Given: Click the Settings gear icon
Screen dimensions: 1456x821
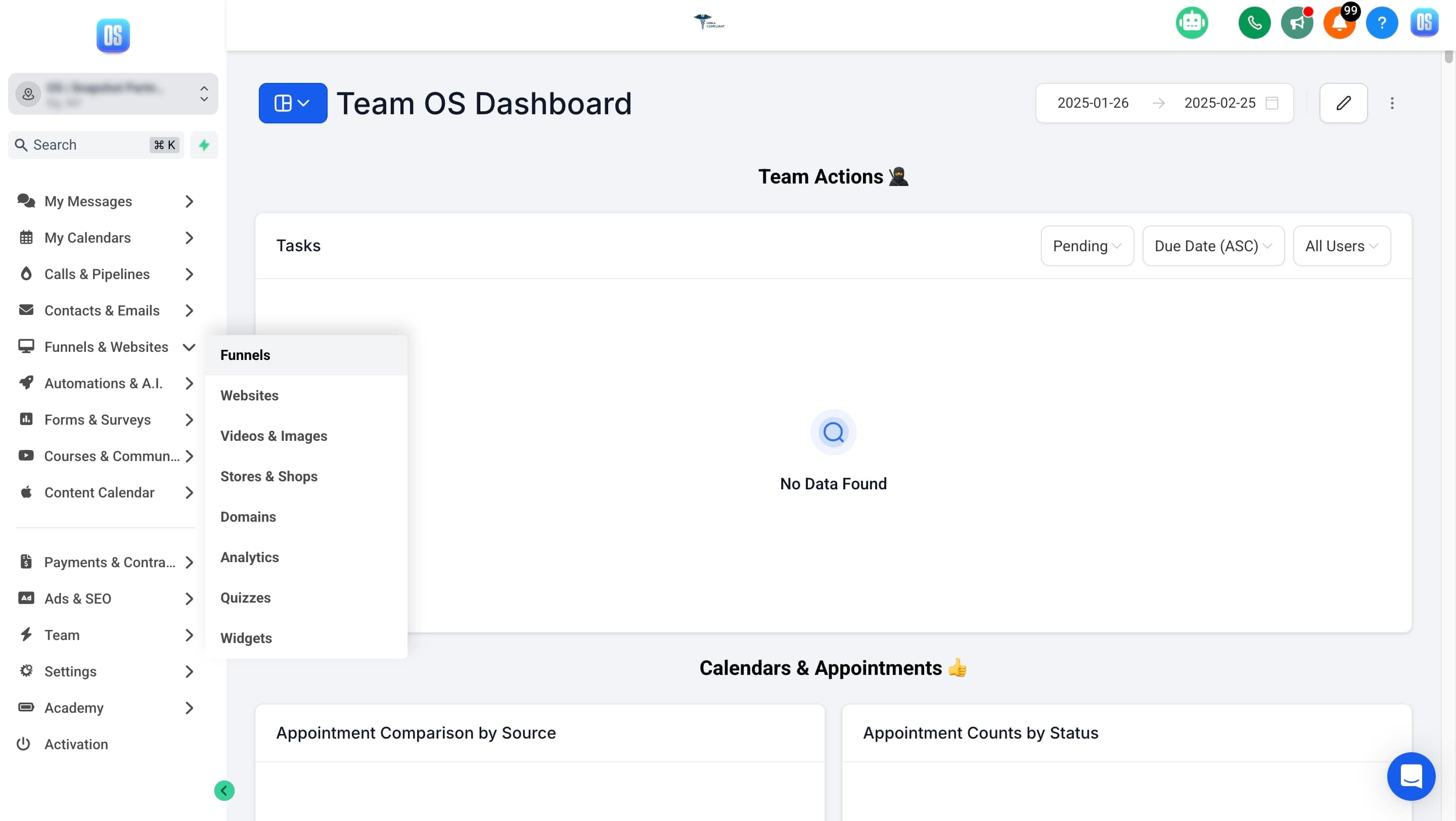Looking at the screenshot, I should point(26,671).
